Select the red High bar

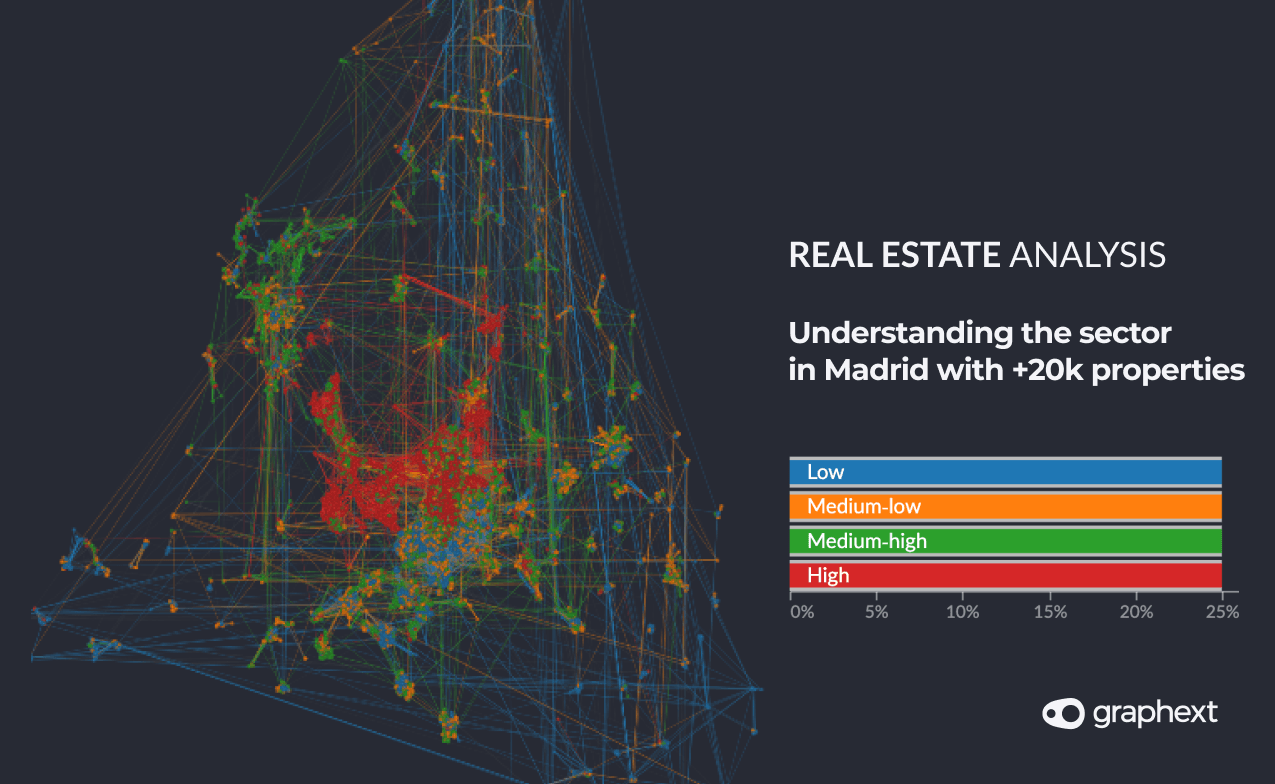1005,575
